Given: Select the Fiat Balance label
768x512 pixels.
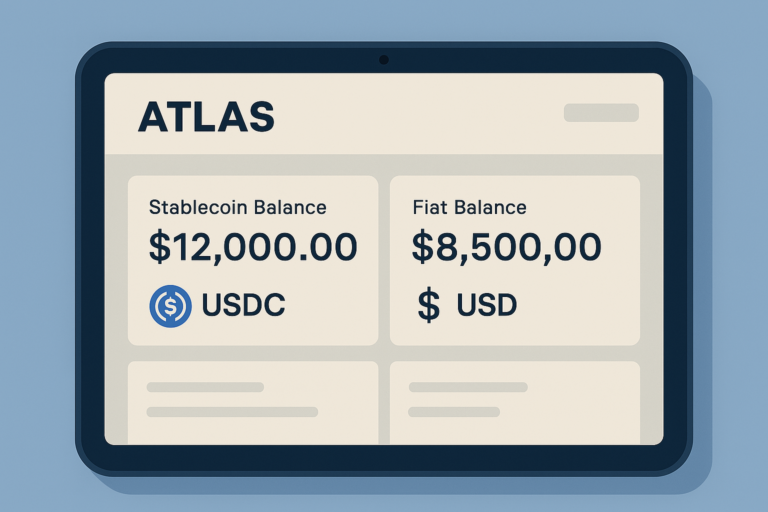Looking at the screenshot, I should point(469,208).
